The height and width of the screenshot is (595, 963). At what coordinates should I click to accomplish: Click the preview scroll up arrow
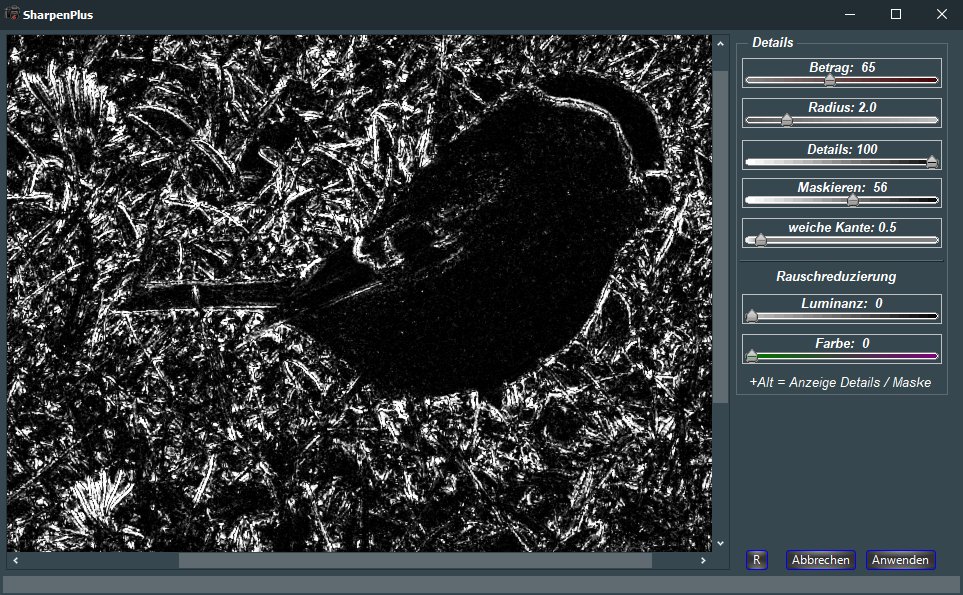pyautogui.click(x=720, y=45)
